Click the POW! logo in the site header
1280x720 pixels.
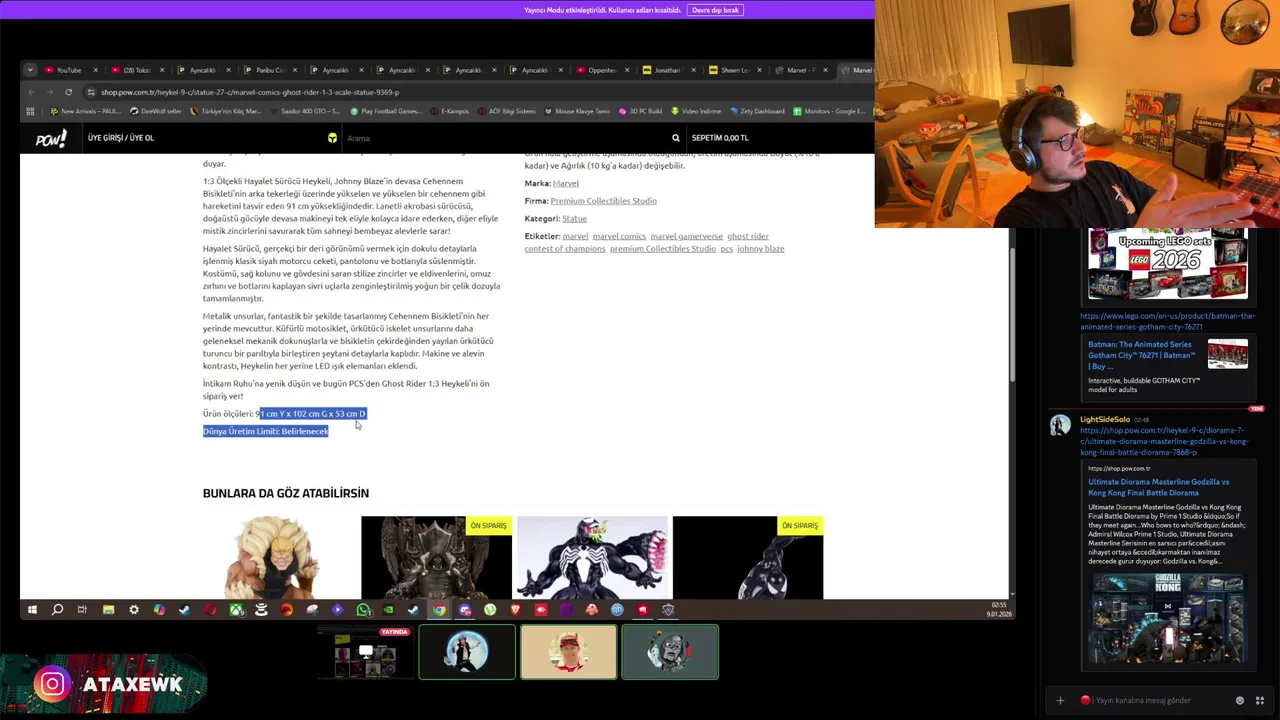point(51,138)
